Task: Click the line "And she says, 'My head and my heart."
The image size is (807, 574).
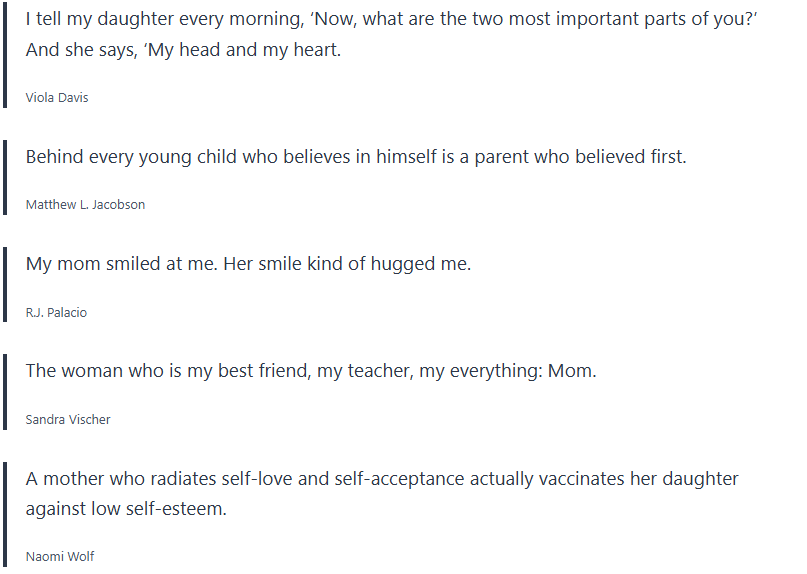Action: click(183, 49)
